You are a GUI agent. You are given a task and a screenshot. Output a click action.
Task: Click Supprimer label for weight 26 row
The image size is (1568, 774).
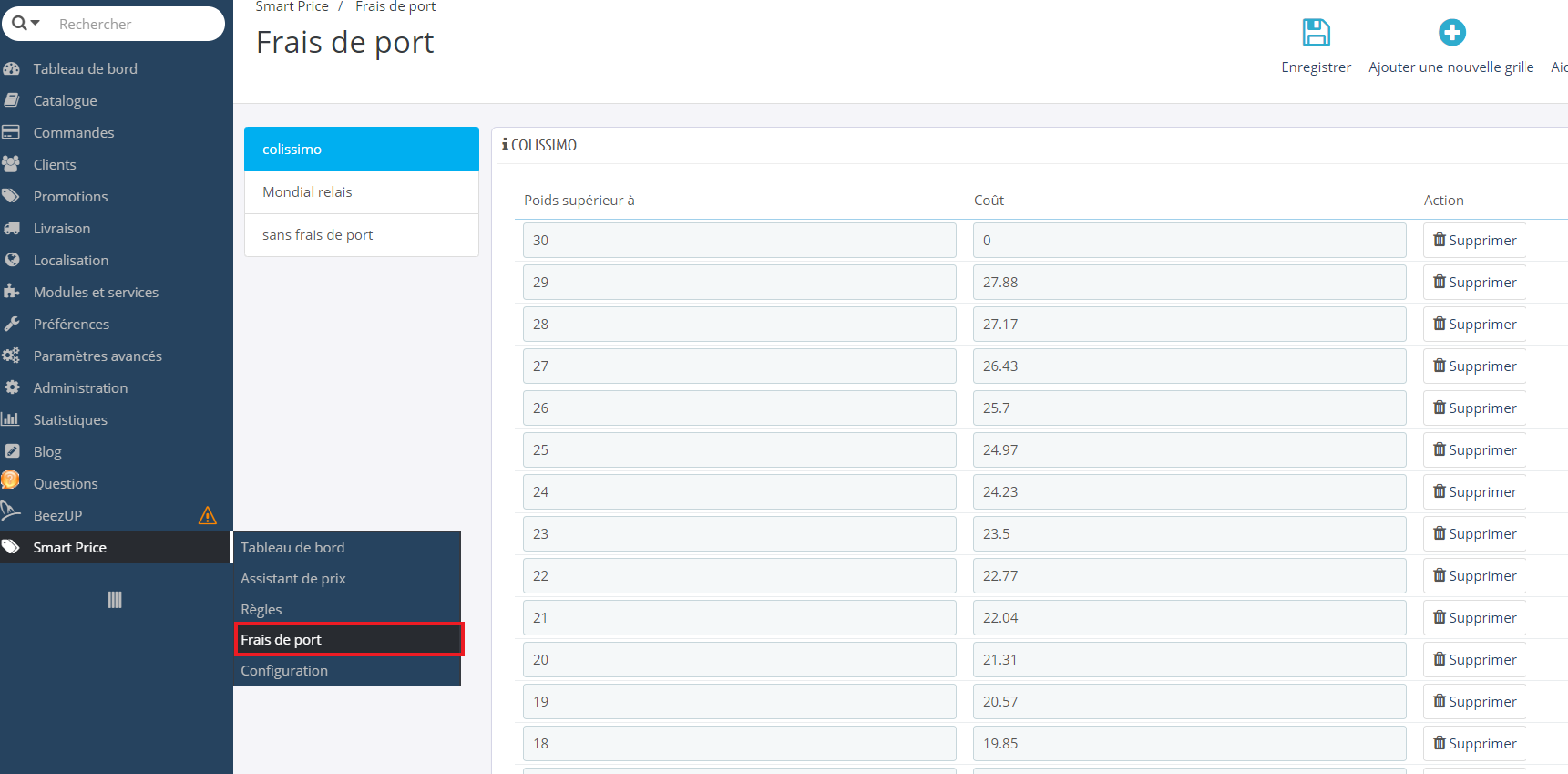pos(1482,408)
